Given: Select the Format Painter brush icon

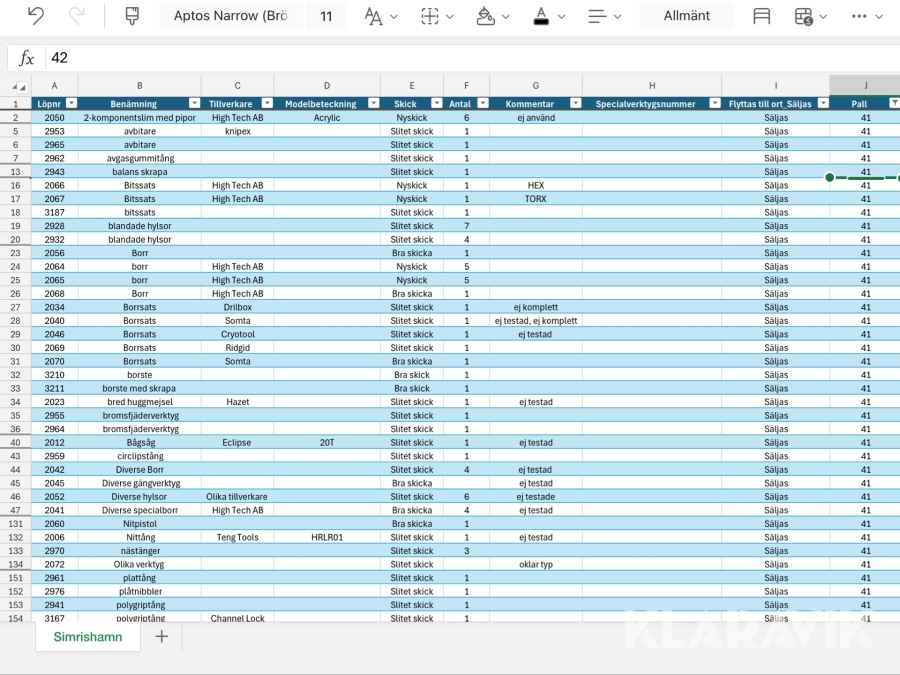Looking at the screenshot, I should (132, 16).
